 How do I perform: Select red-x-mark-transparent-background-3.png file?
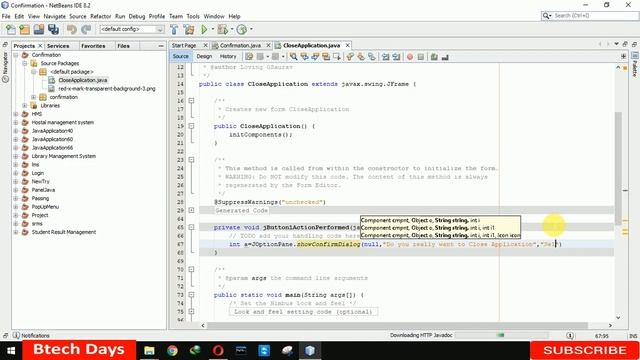tap(107, 89)
